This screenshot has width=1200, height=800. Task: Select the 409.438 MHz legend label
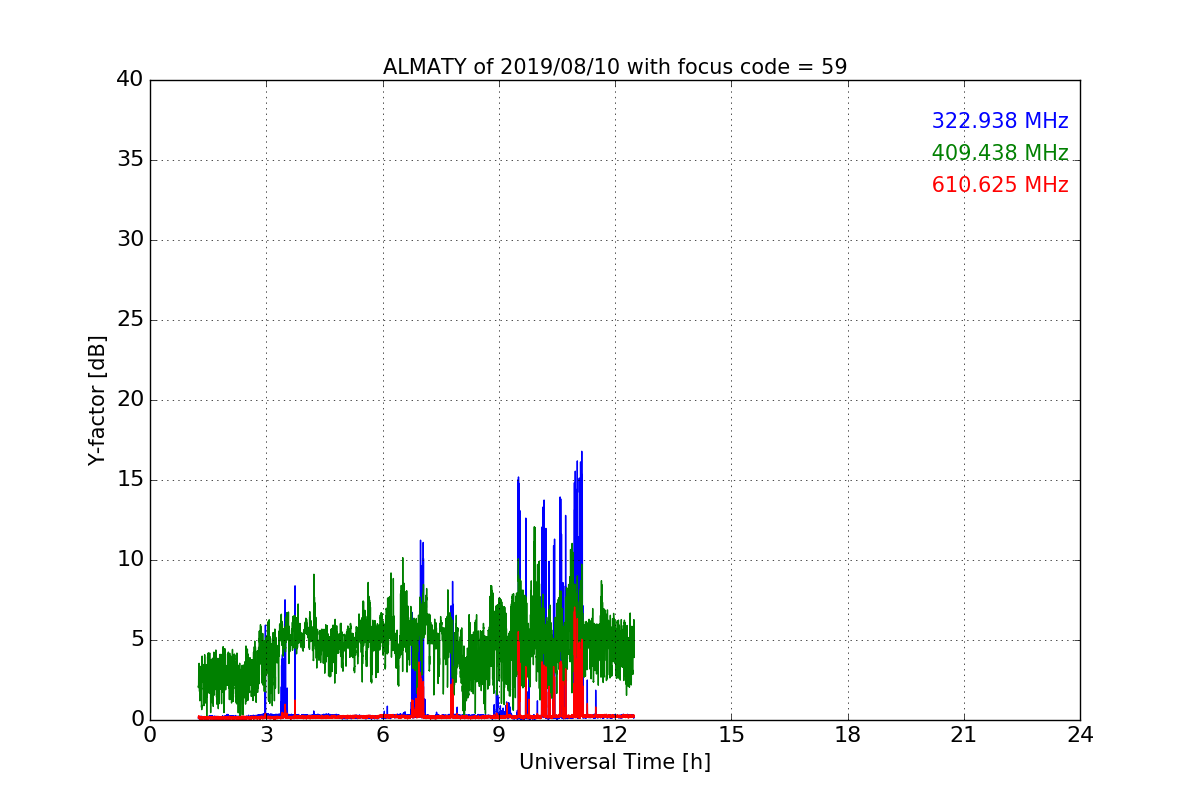tap(1000, 153)
